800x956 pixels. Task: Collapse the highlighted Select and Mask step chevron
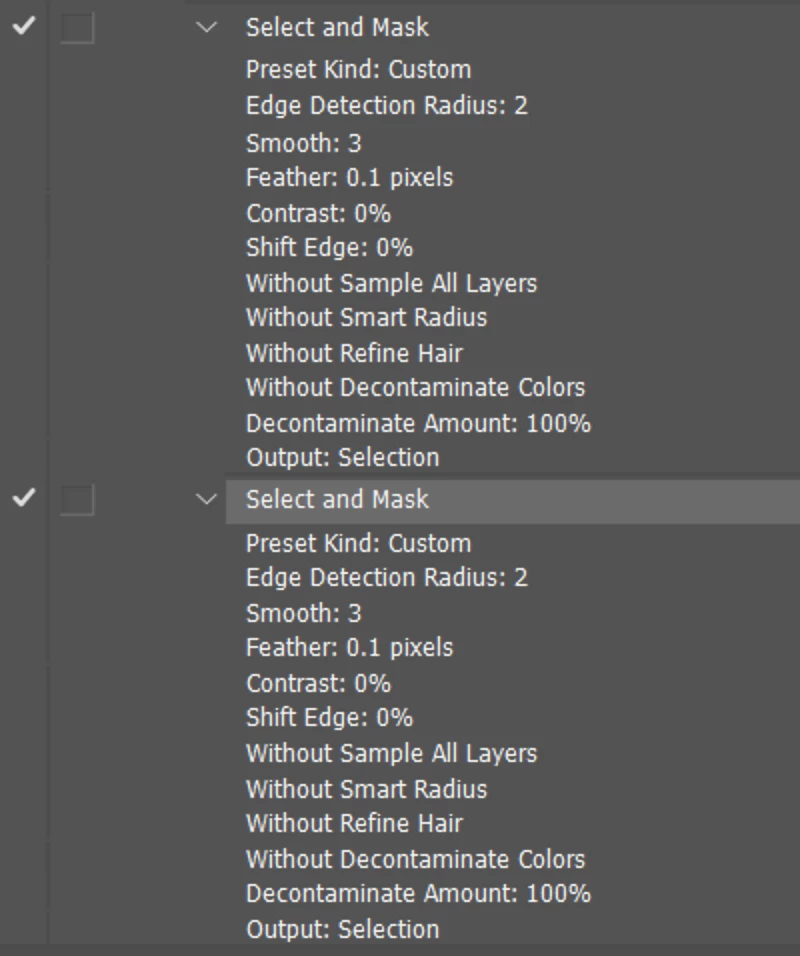(207, 500)
